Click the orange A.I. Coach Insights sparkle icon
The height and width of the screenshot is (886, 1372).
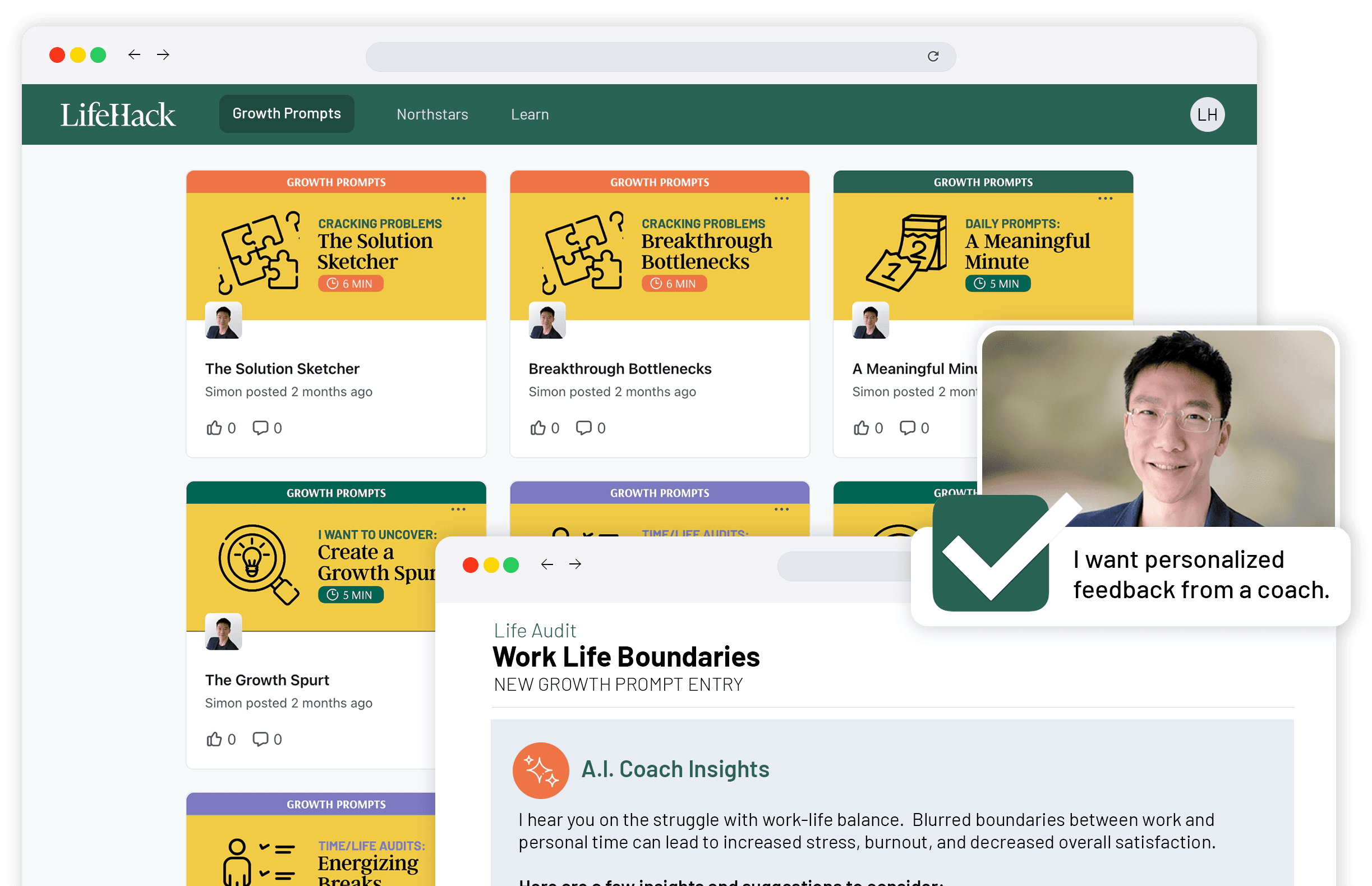coord(541,770)
